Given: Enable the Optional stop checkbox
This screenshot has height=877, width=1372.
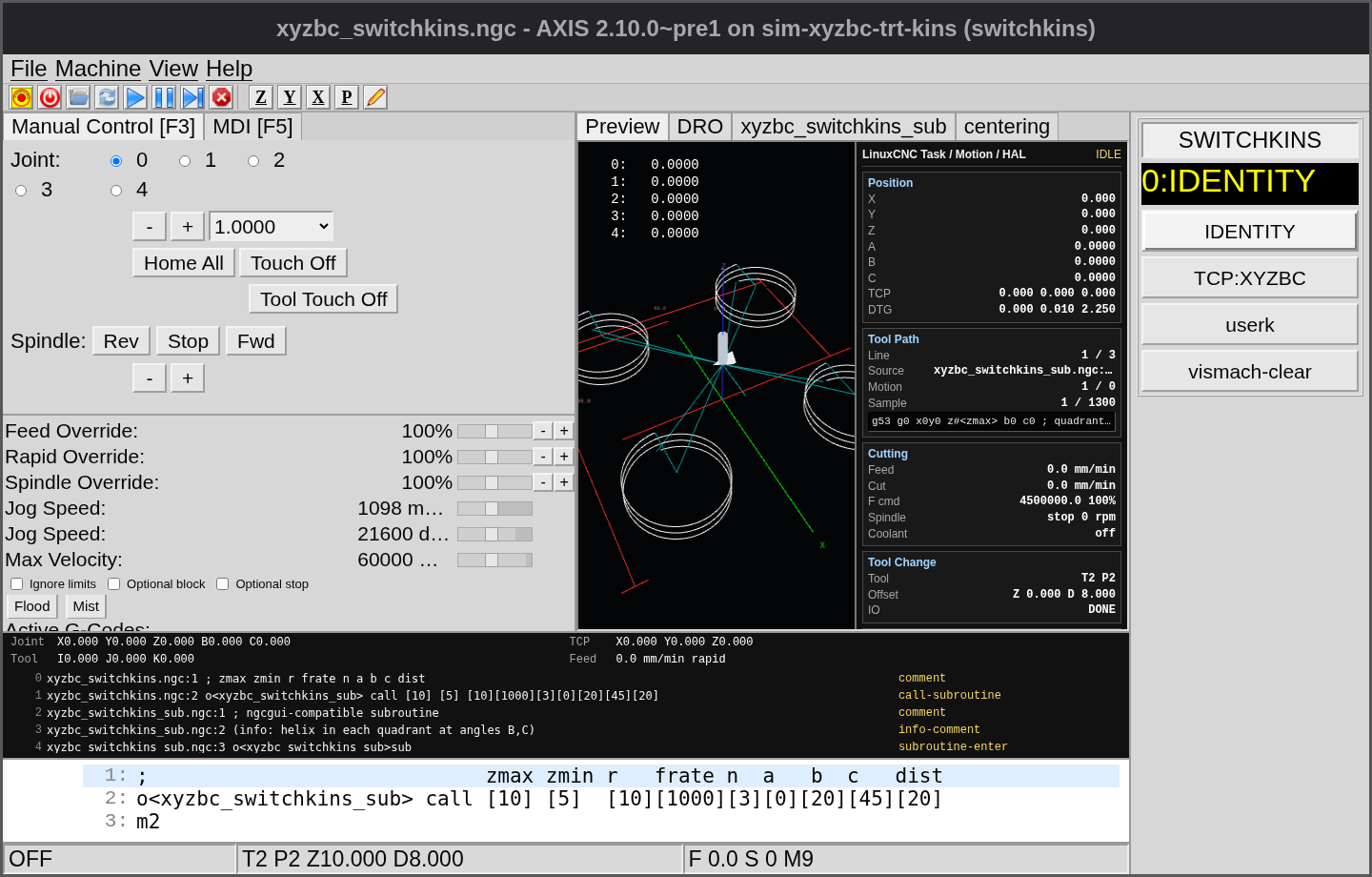Looking at the screenshot, I should click(222, 584).
